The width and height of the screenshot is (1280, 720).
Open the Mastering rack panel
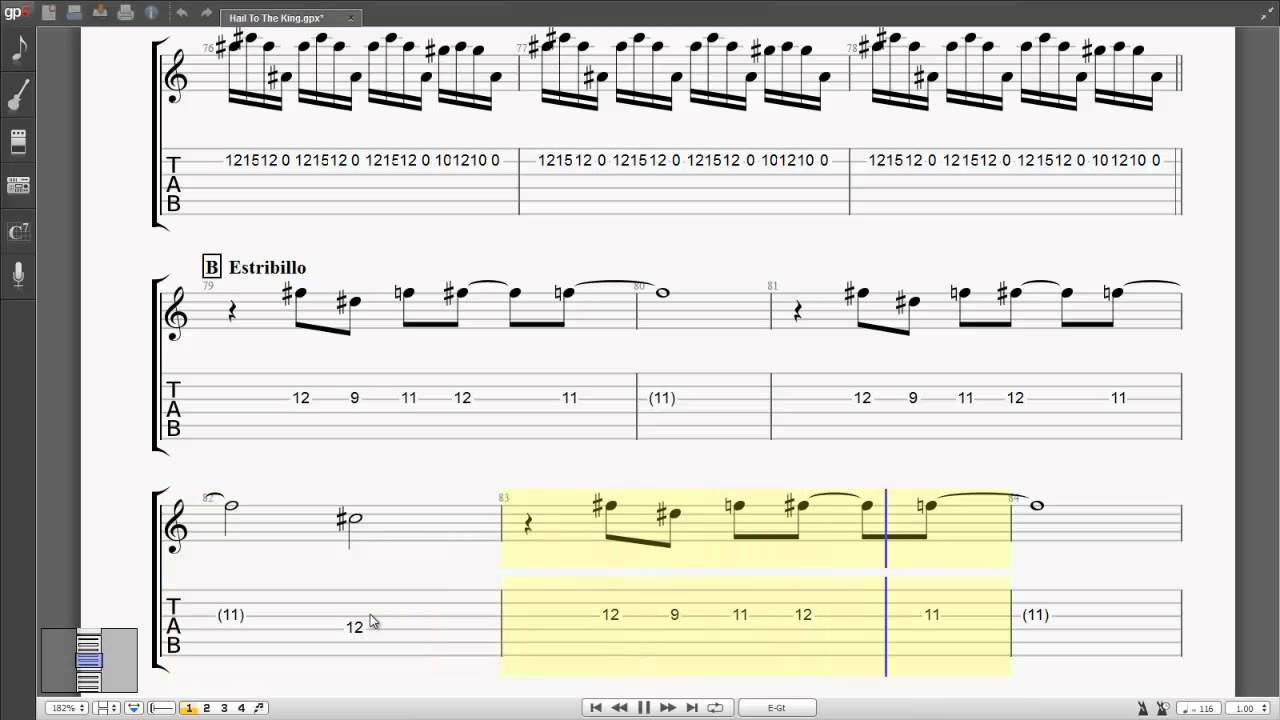coord(18,186)
